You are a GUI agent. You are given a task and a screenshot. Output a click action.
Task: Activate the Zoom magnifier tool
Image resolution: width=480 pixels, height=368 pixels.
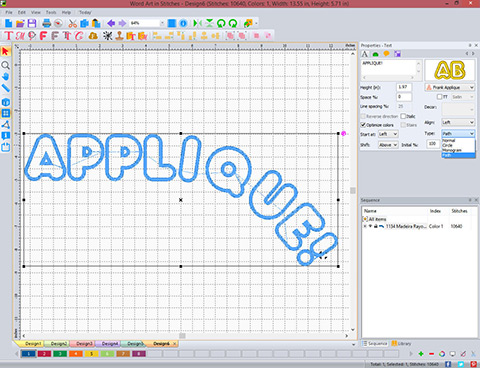pyautogui.click(x=6, y=65)
